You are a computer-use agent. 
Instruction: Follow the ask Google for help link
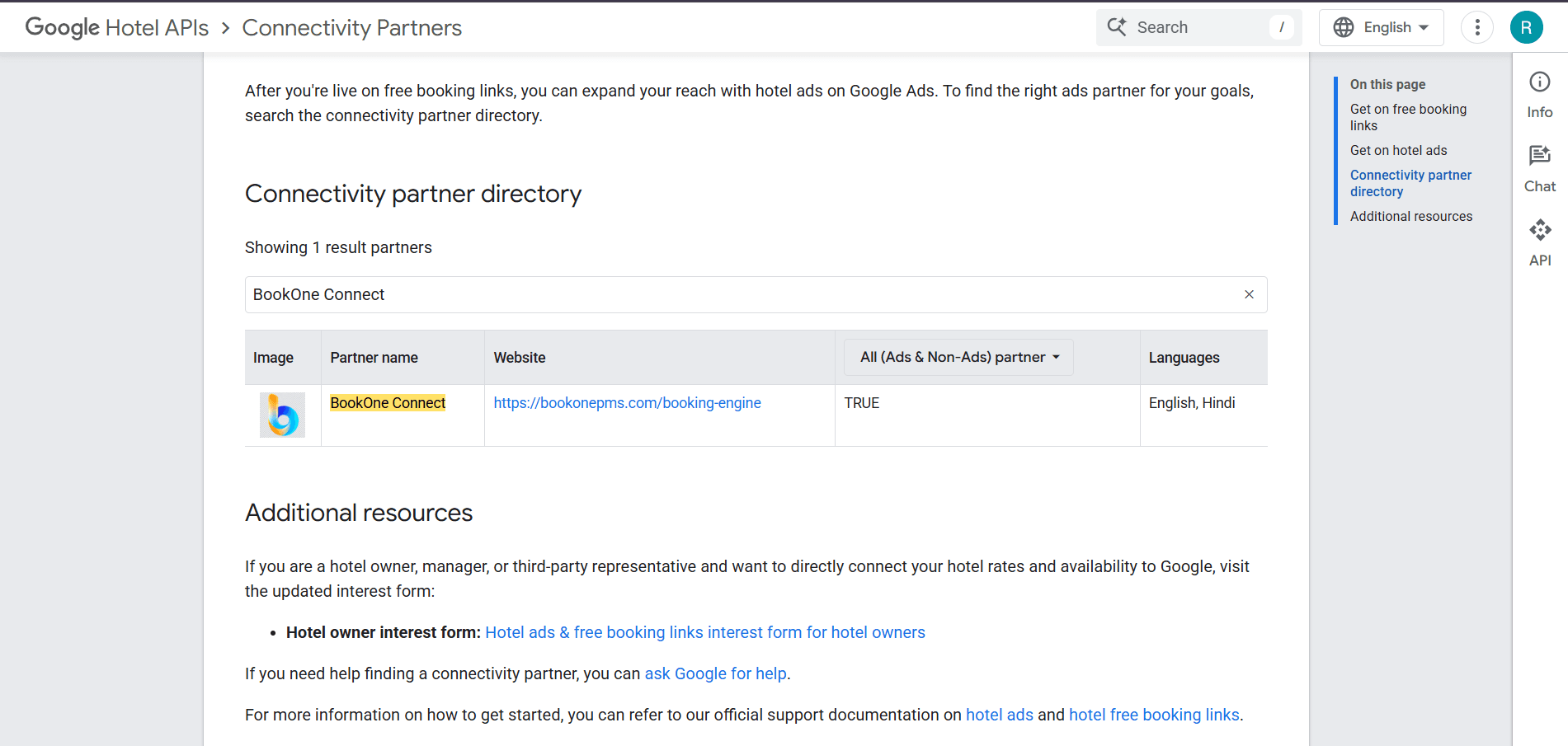(715, 673)
